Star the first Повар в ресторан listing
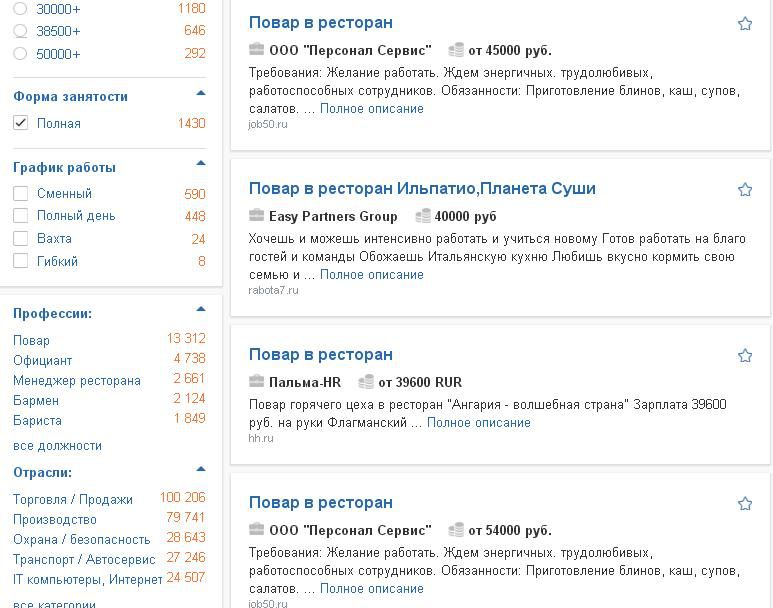Screen dimensions: 773x608 click(x=744, y=24)
